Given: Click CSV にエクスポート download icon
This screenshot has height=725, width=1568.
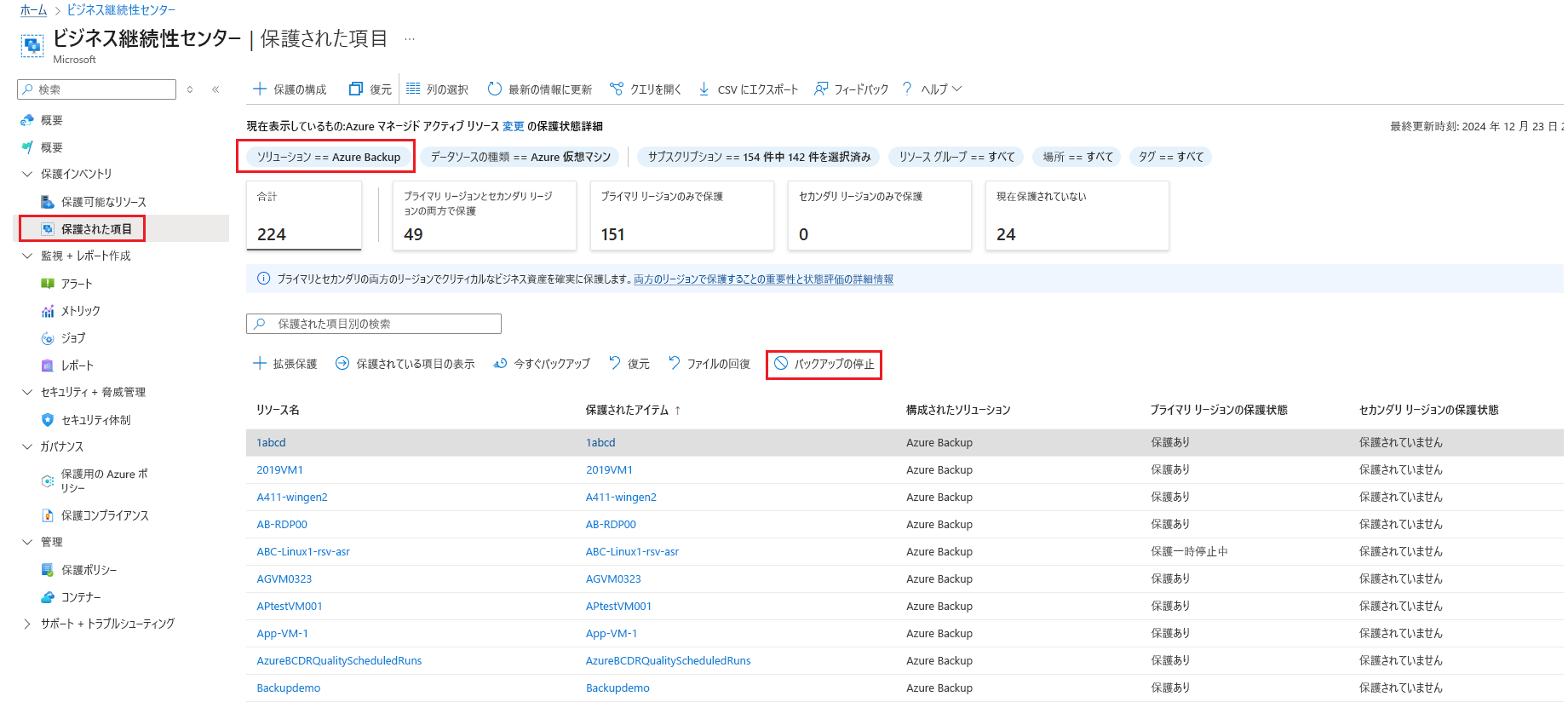Looking at the screenshot, I should point(704,89).
